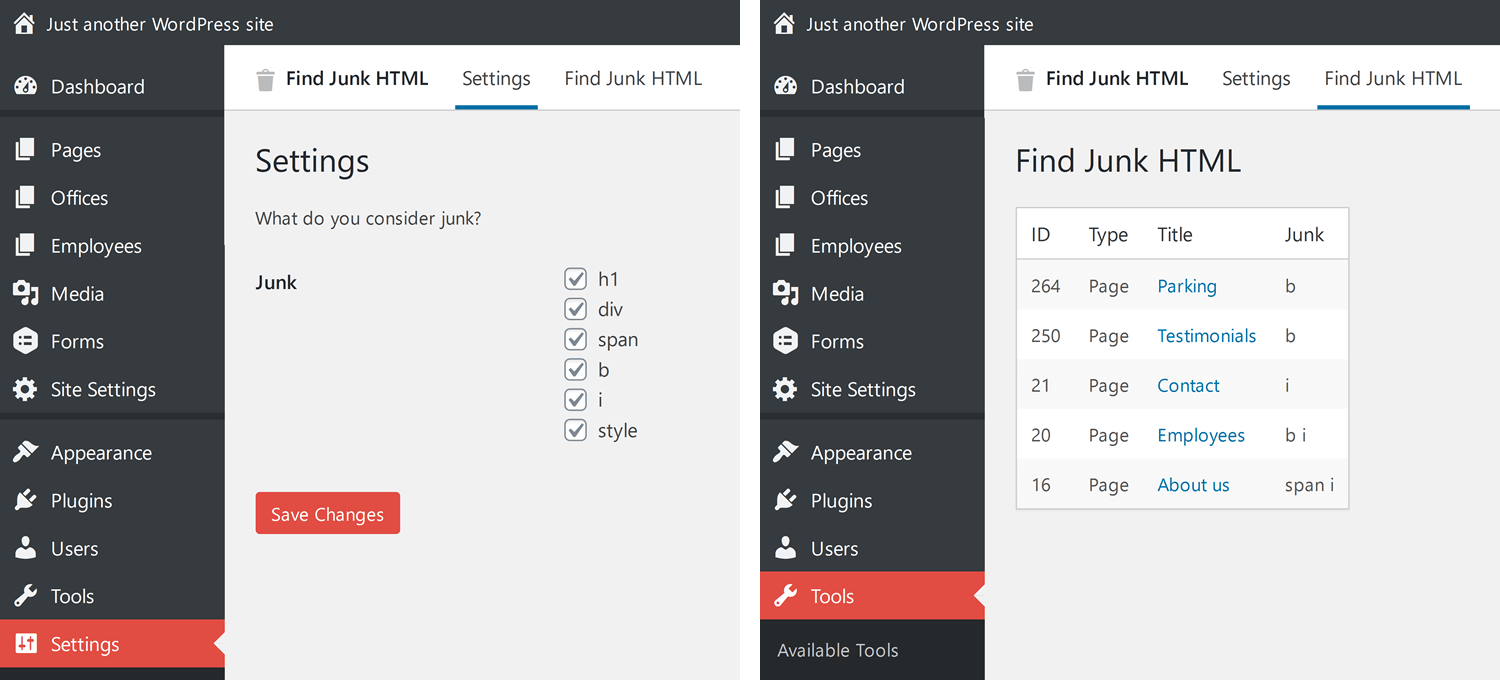Screen dimensions: 1500x680
Task: Click the home icon in the right screenshot's admin bar
Action: [x=785, y=23]
